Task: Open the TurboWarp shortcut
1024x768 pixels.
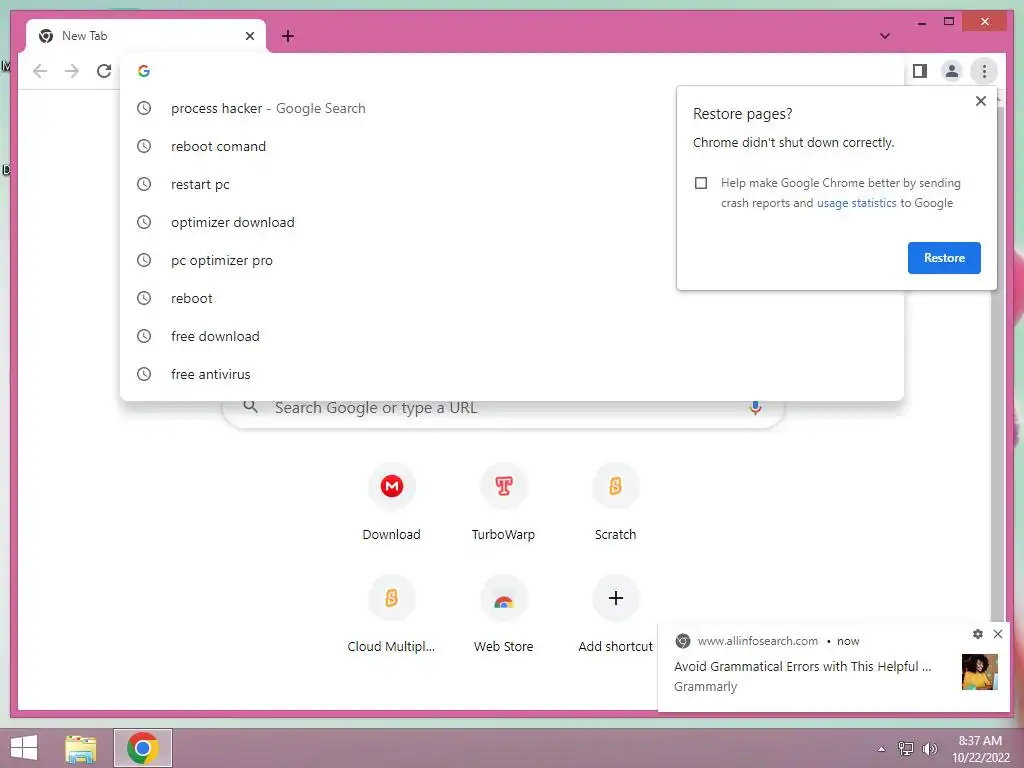Action: tap(503, 503)
